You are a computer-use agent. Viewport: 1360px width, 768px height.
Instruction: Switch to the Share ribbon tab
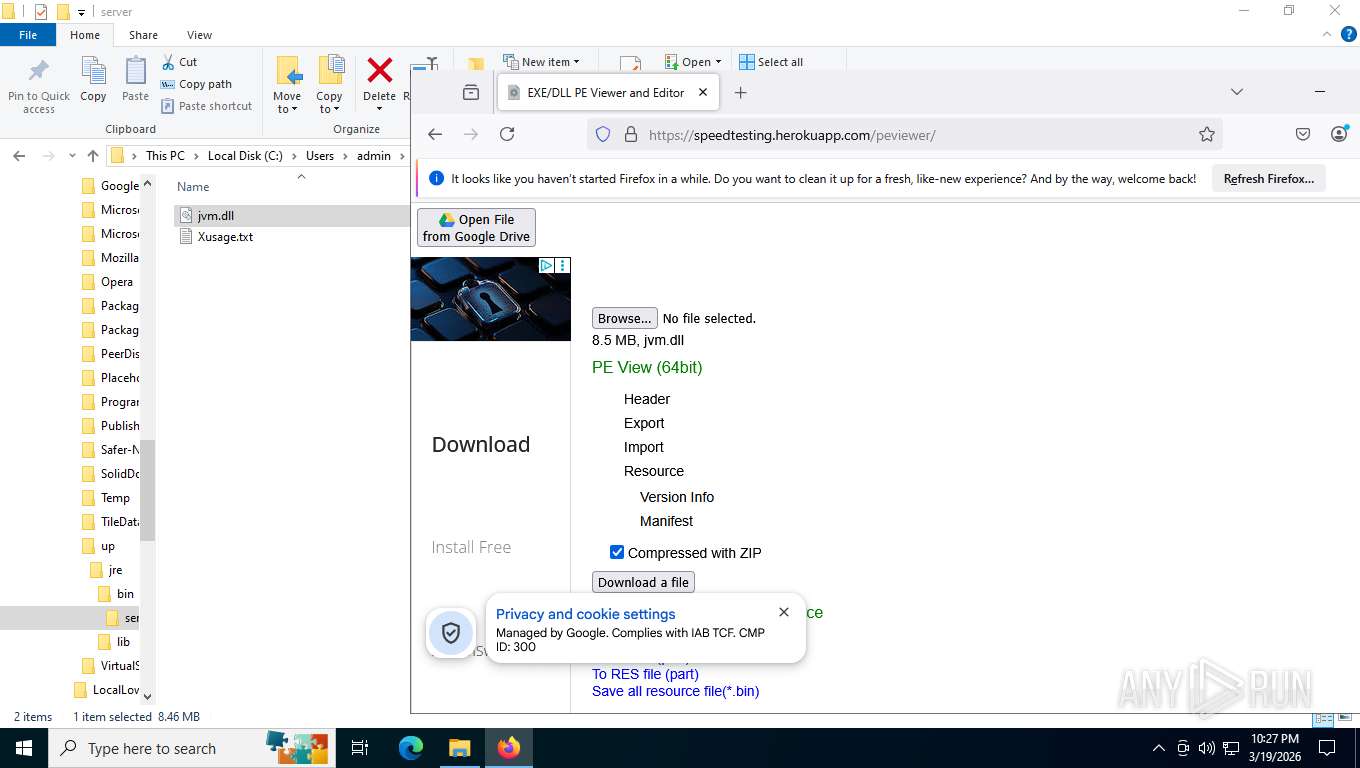click(143, 35)
